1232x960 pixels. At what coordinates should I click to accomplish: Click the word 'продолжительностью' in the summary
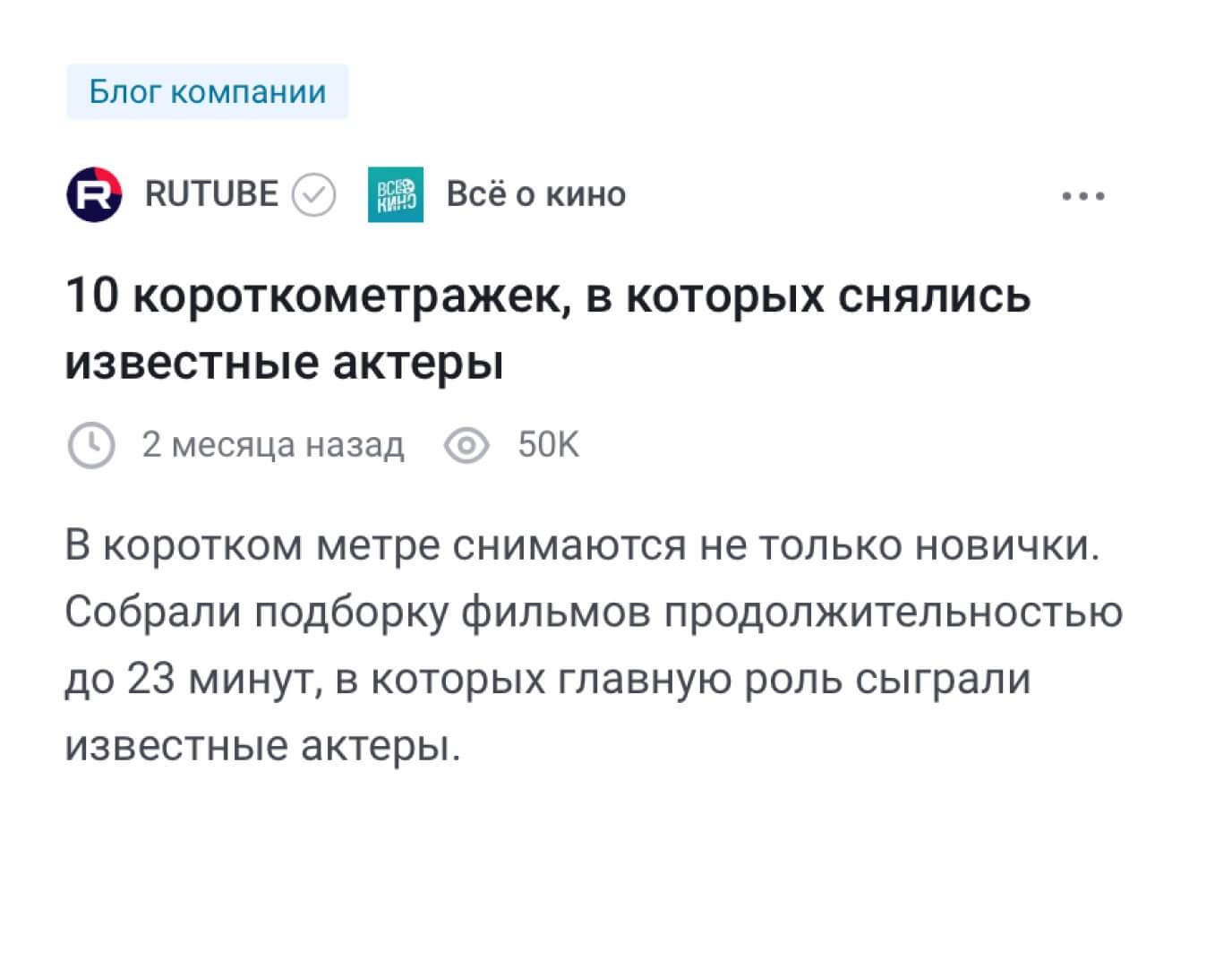pos(894,613)
